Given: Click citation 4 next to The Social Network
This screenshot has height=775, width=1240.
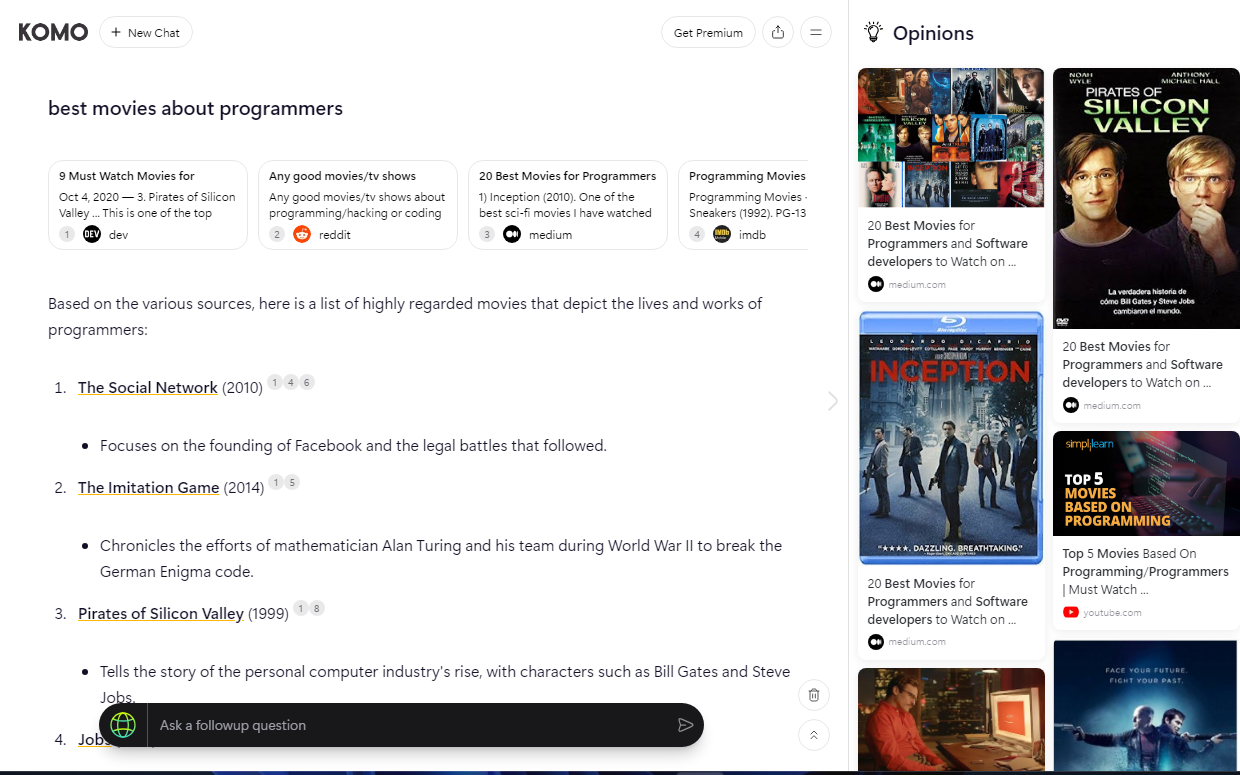Looking at the screenshot, I should [291, 382].
